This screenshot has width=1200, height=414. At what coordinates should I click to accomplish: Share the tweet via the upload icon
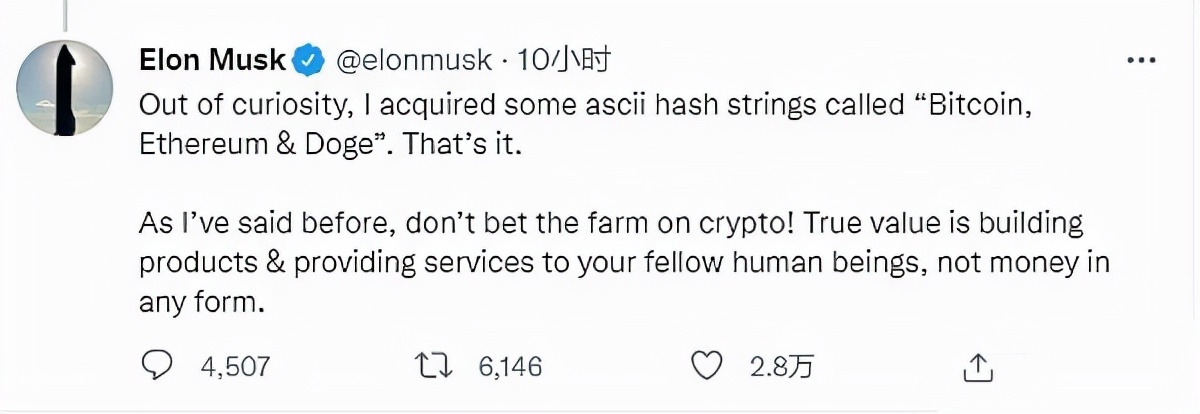[x=976, y=367]
